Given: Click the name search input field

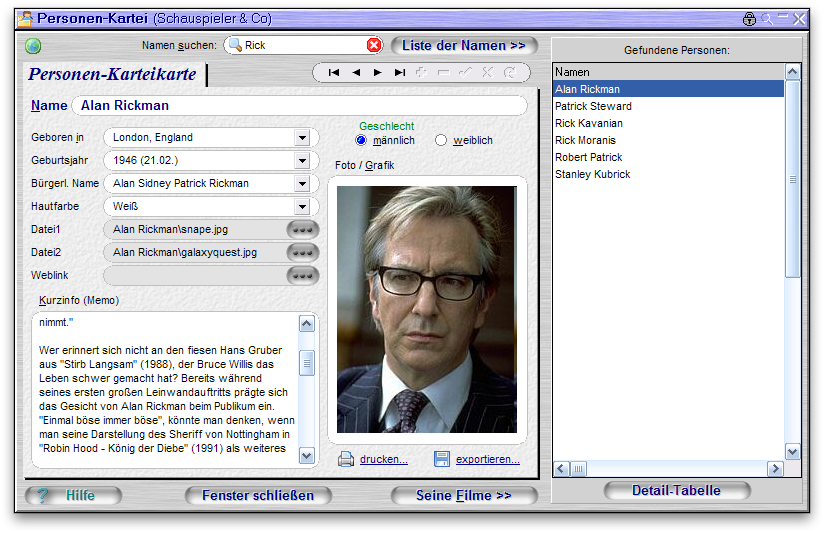Looking at the screenshot, I should 304,45.
